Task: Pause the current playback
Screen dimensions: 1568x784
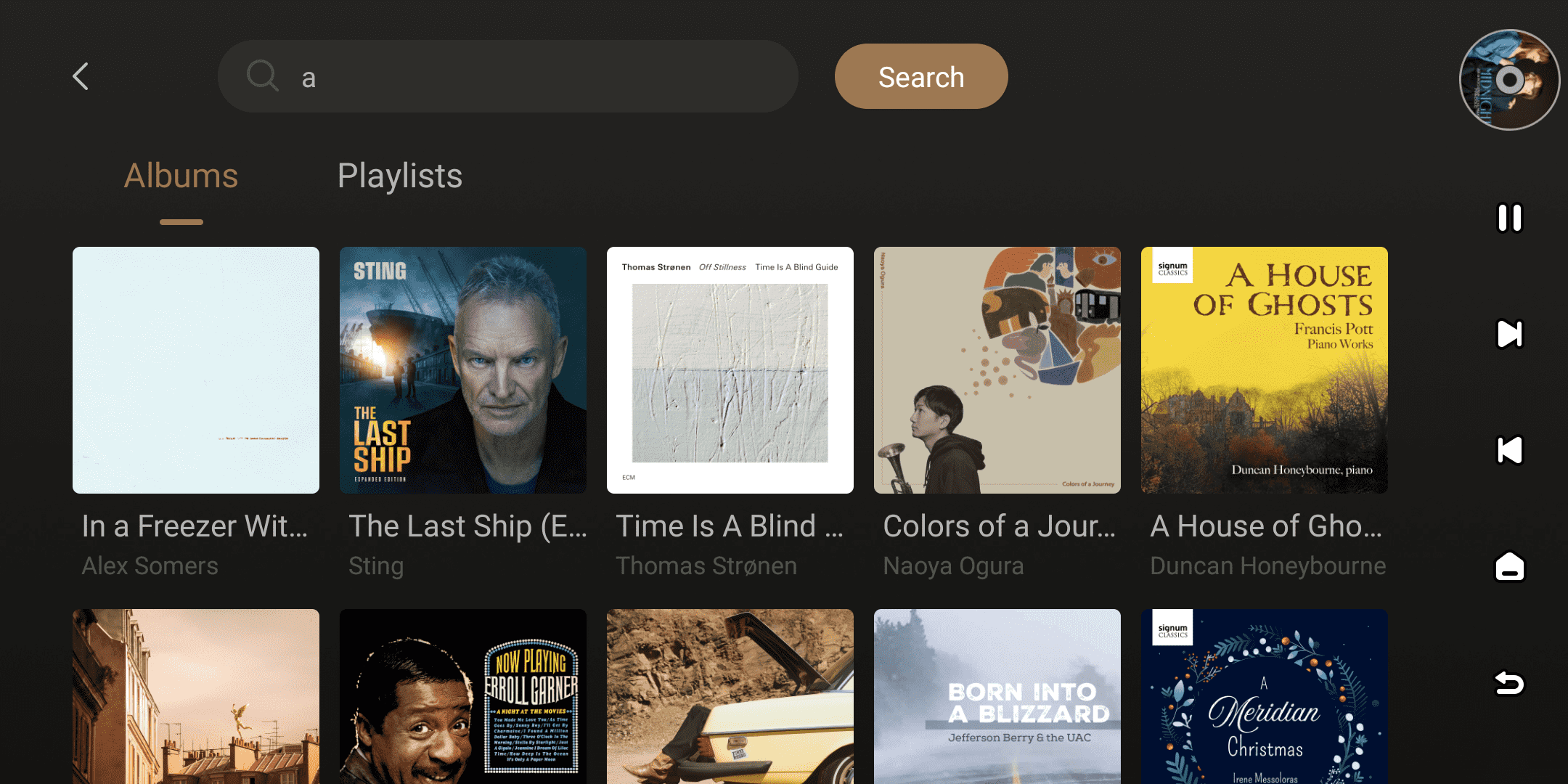Action: [x=1509, y=218]
